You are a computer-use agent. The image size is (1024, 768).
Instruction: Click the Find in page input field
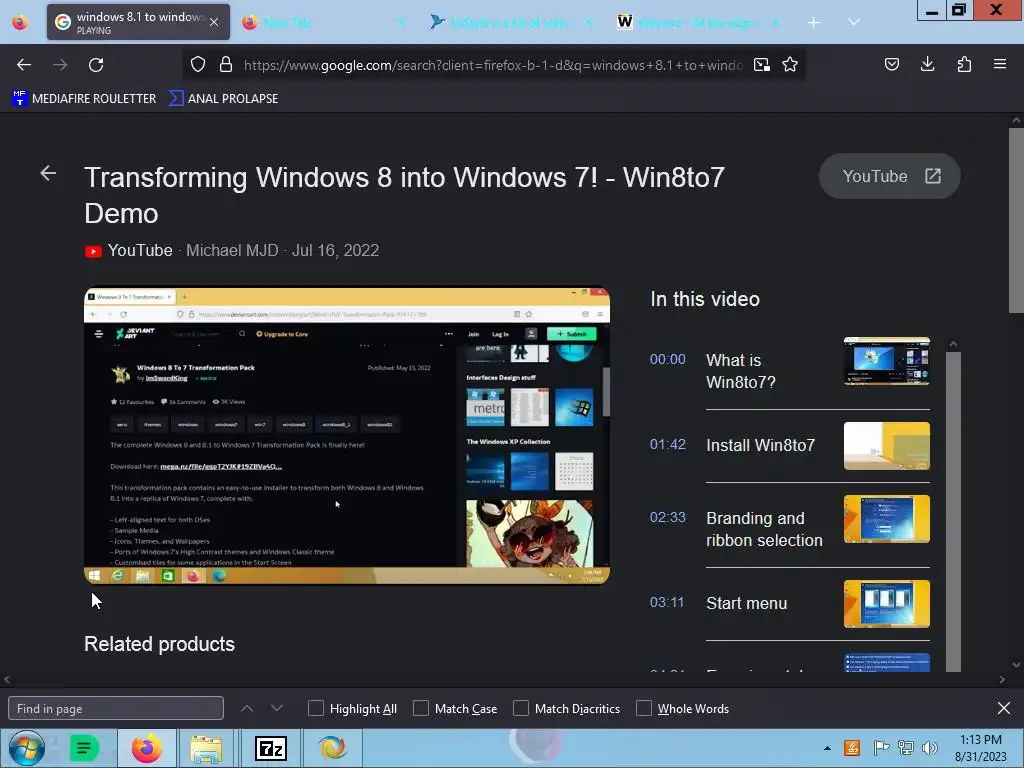[116, 709]
